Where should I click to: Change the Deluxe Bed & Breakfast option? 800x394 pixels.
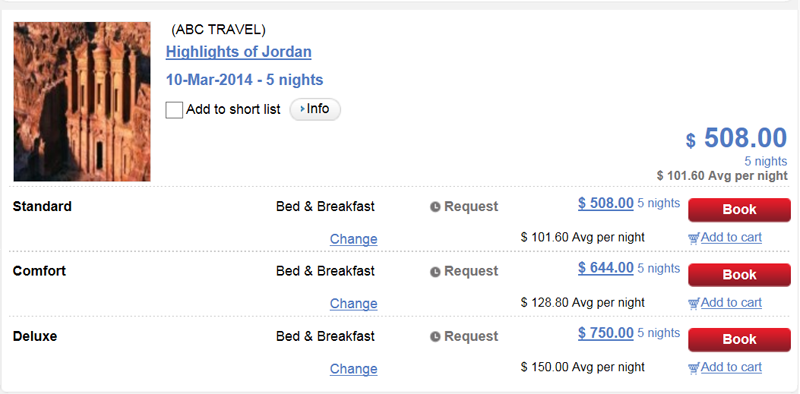(354, 368)
